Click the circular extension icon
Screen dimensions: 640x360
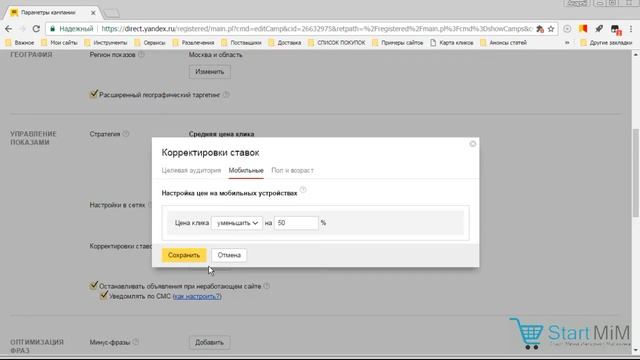567,29
